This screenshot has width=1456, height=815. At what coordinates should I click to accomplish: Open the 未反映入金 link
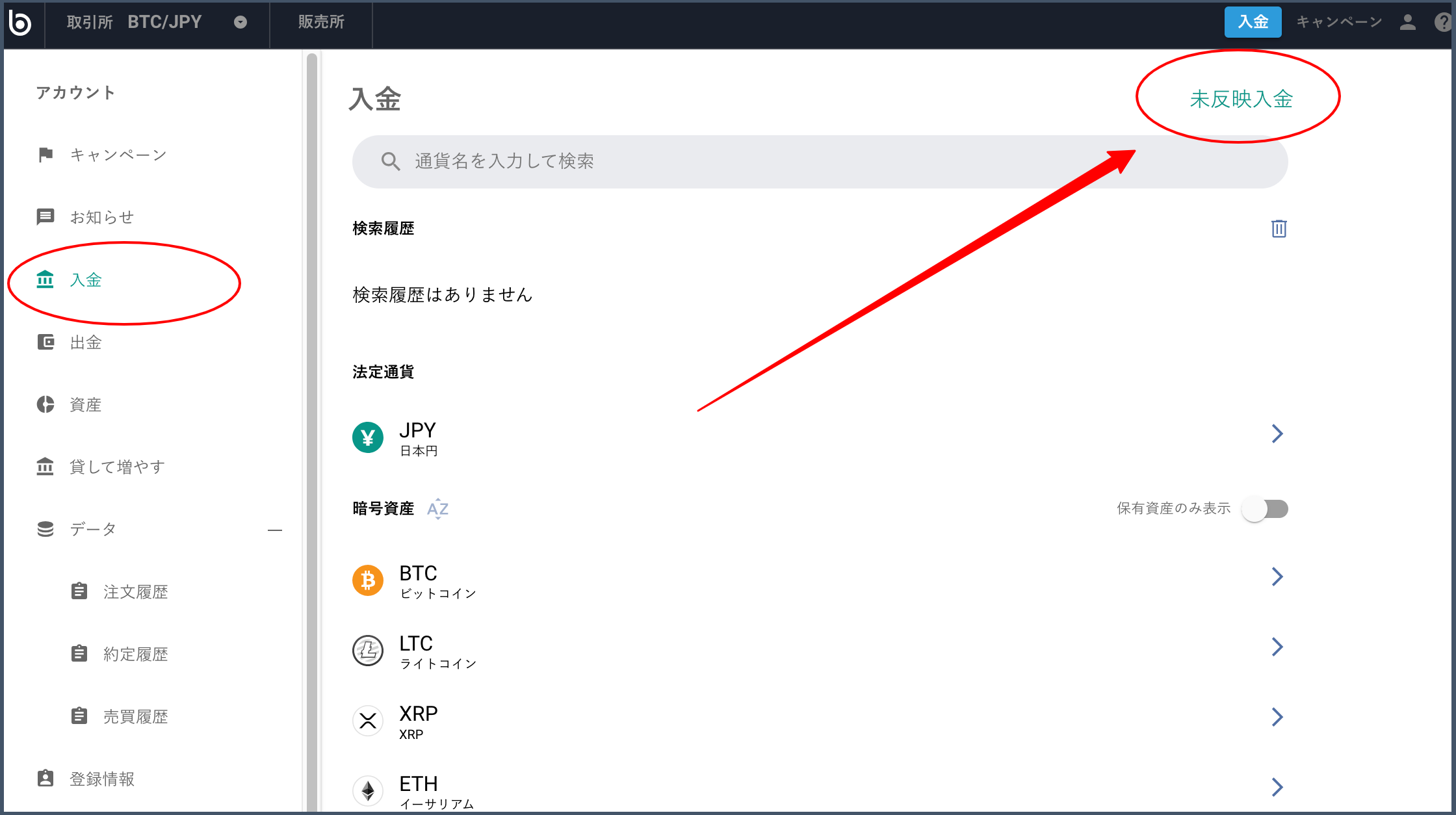[1241, 99]
